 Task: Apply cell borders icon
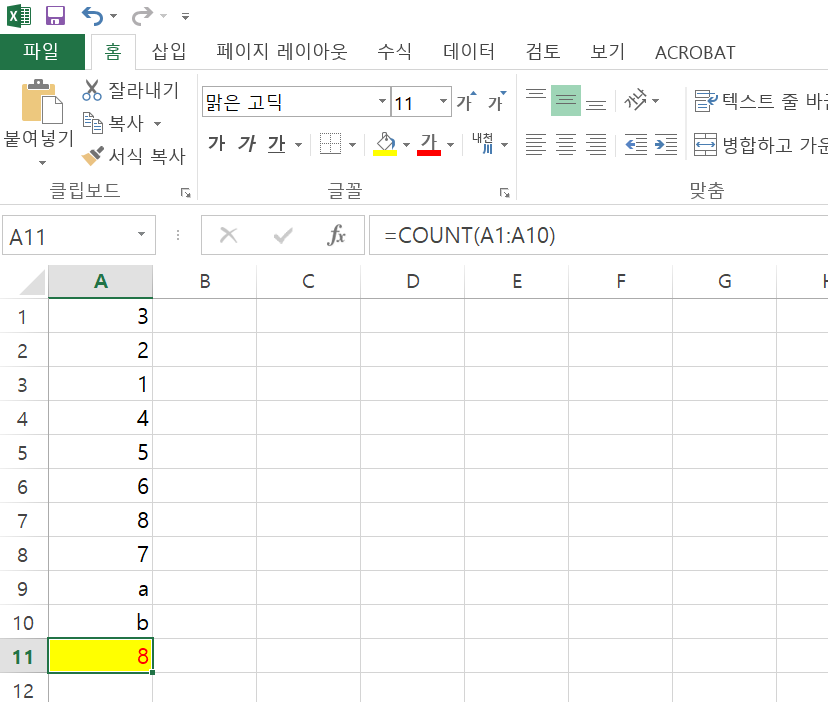[x=331, y=144]
